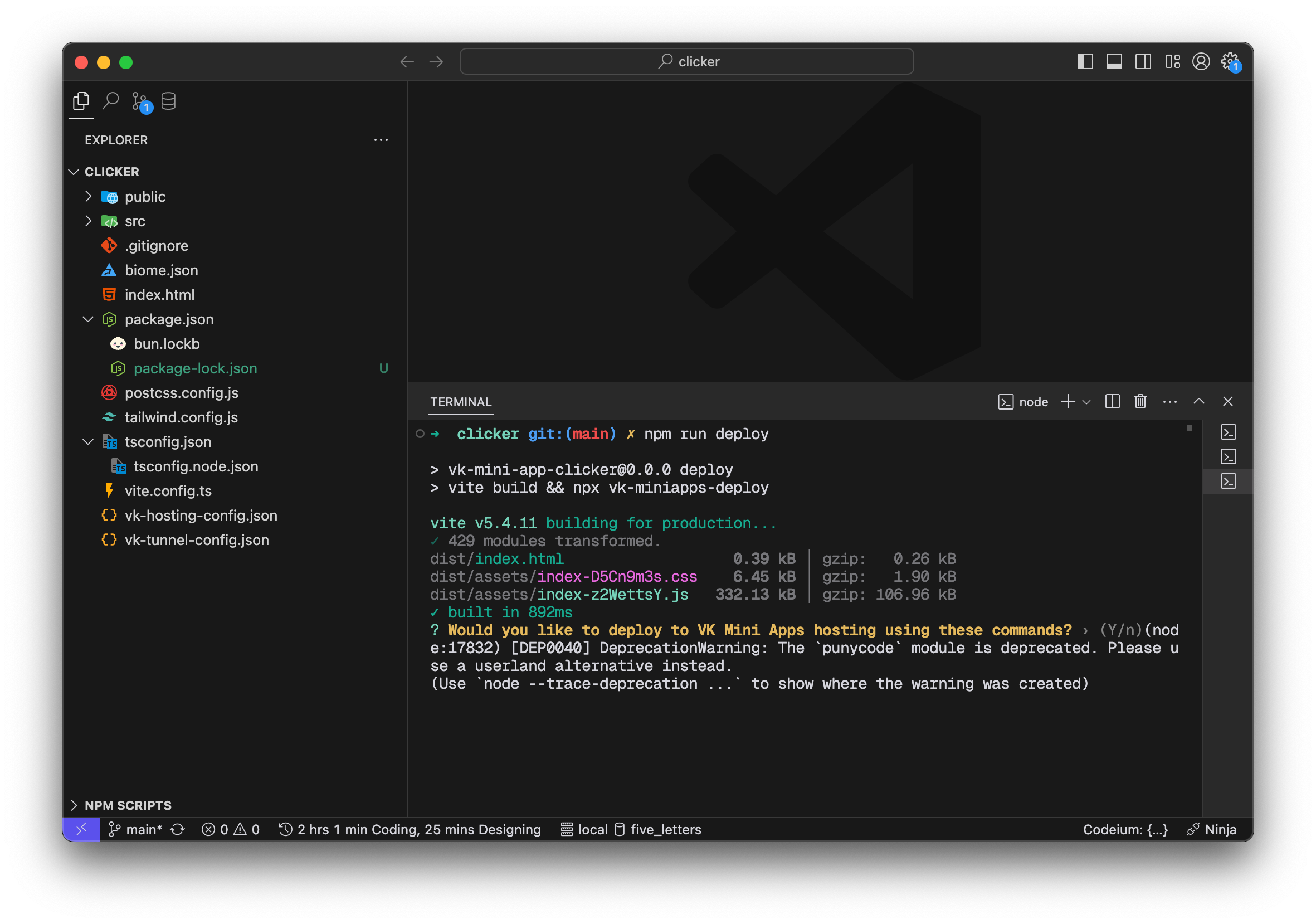
Task: Toggle primary side bar visibility
Action: click(x=1085, y=61)
